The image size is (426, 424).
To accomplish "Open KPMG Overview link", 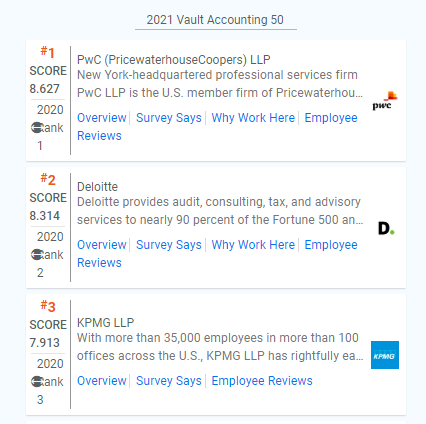I will point(102,381).
